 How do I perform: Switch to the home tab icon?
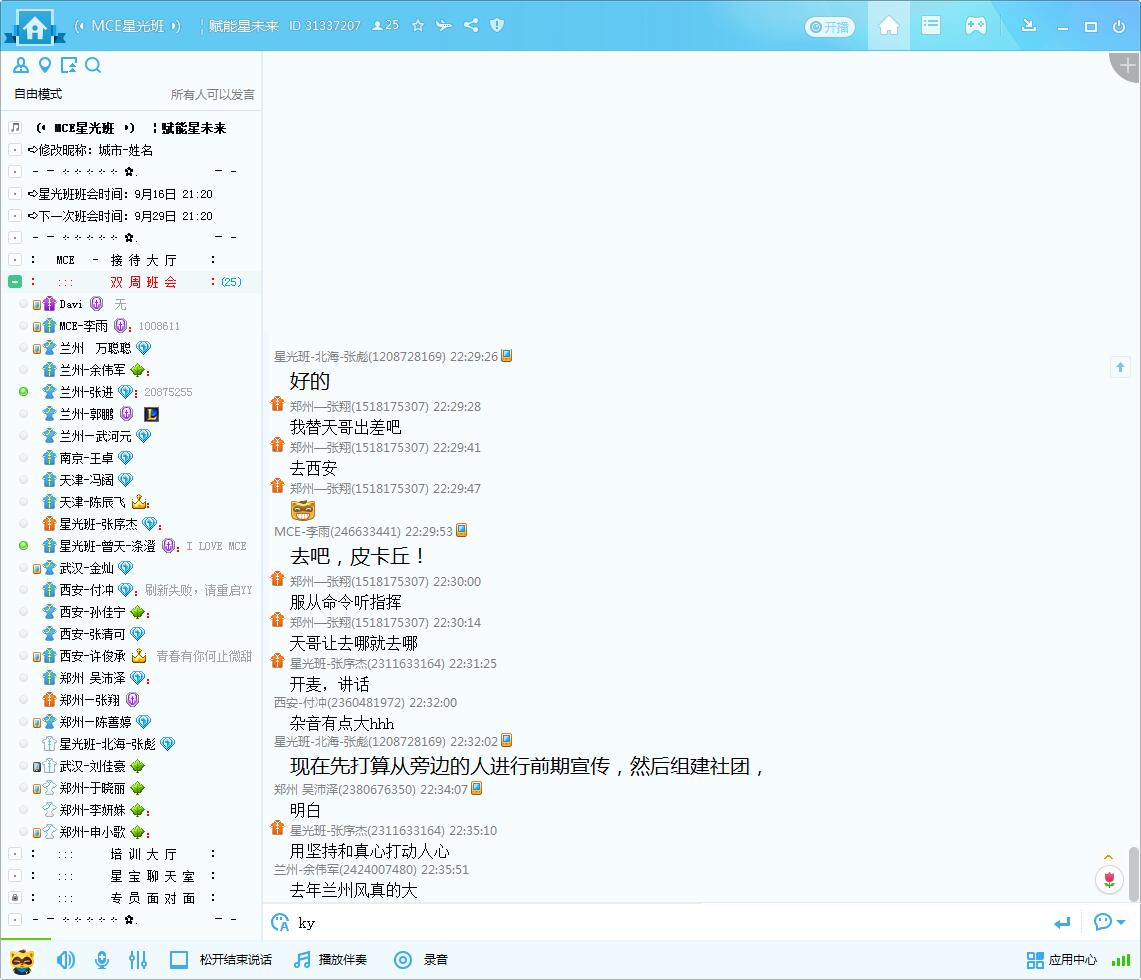888,26
